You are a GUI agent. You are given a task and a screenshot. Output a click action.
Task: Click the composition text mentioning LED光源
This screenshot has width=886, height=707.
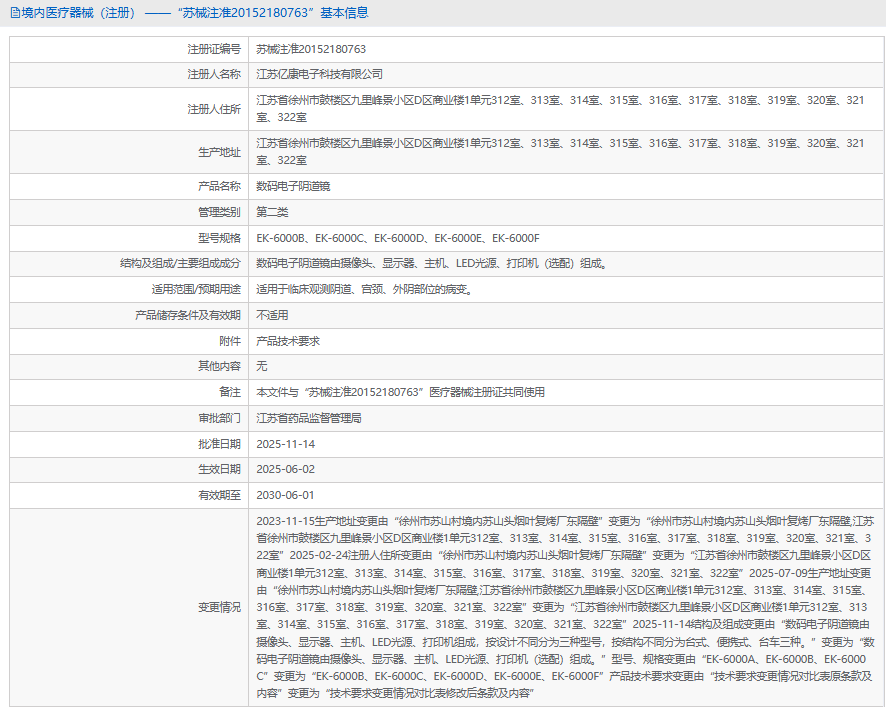coord(433,263)
